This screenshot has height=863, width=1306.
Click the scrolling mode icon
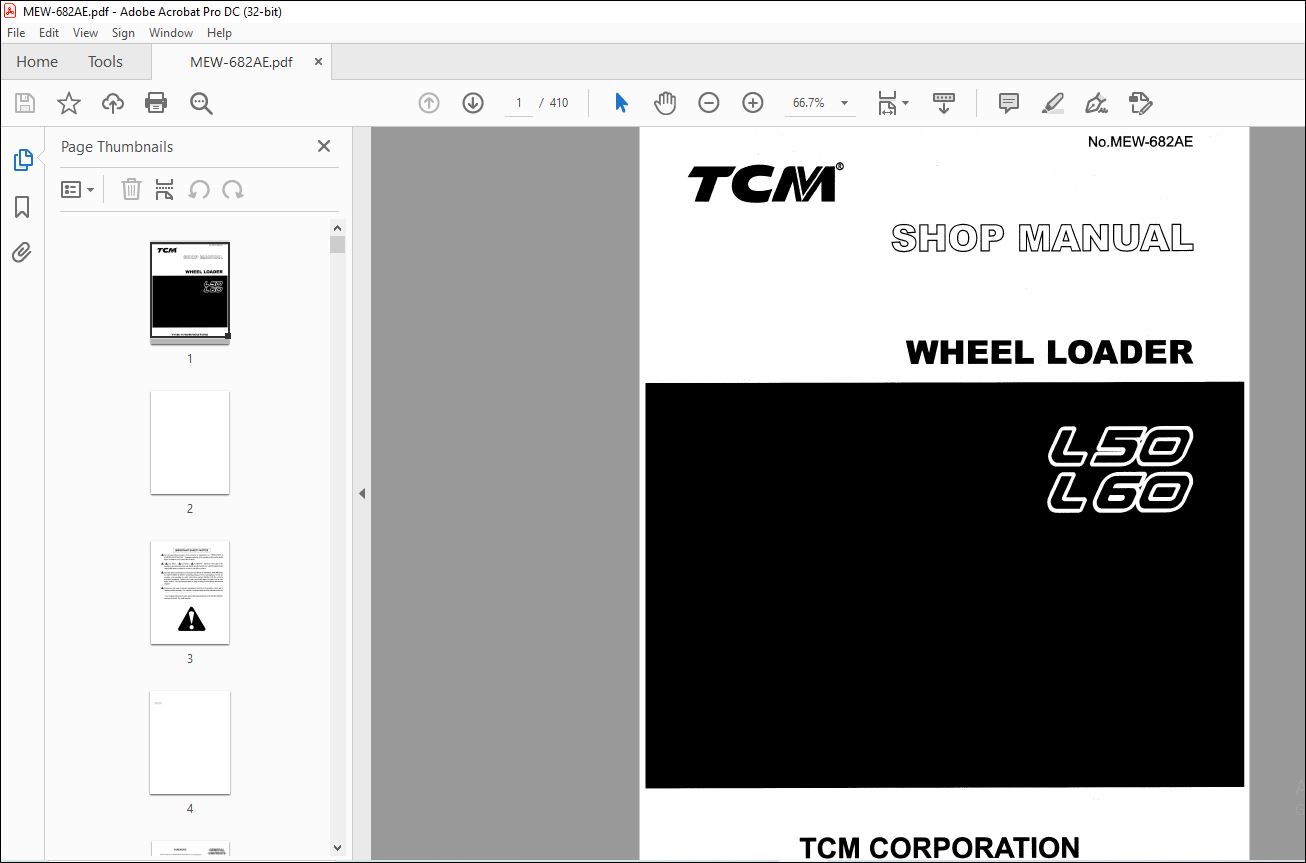click(944, 103)
